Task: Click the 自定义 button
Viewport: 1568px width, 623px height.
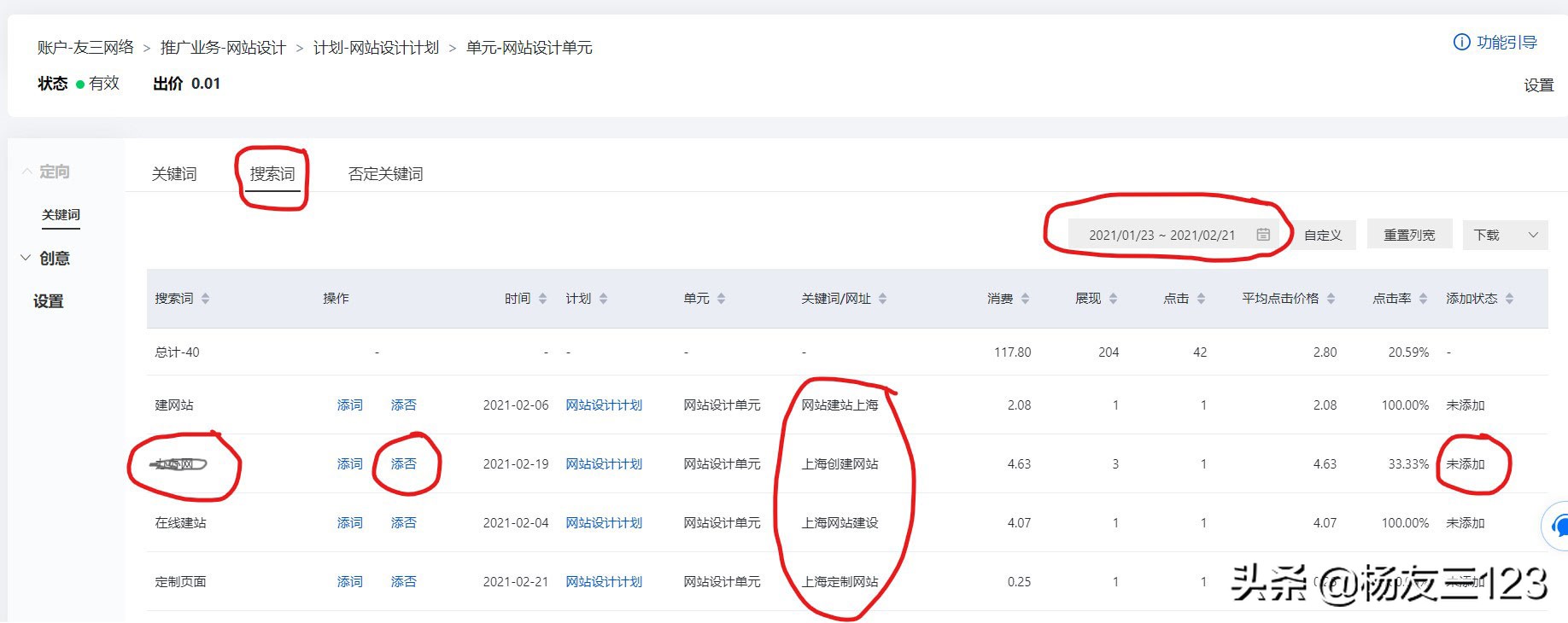Action: click(x=1323, y=235)
